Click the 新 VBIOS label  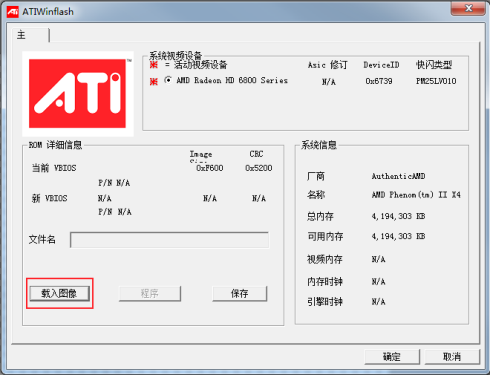click(x=49, y=199)
